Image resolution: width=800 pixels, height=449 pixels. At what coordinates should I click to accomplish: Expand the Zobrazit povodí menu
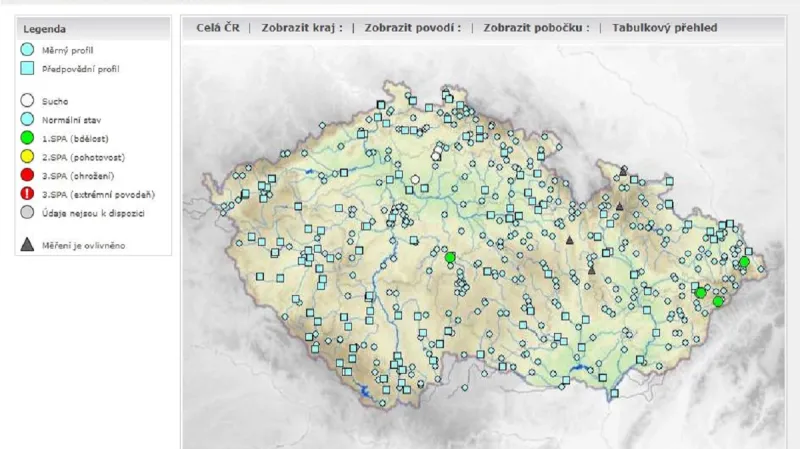pos(412,28)
